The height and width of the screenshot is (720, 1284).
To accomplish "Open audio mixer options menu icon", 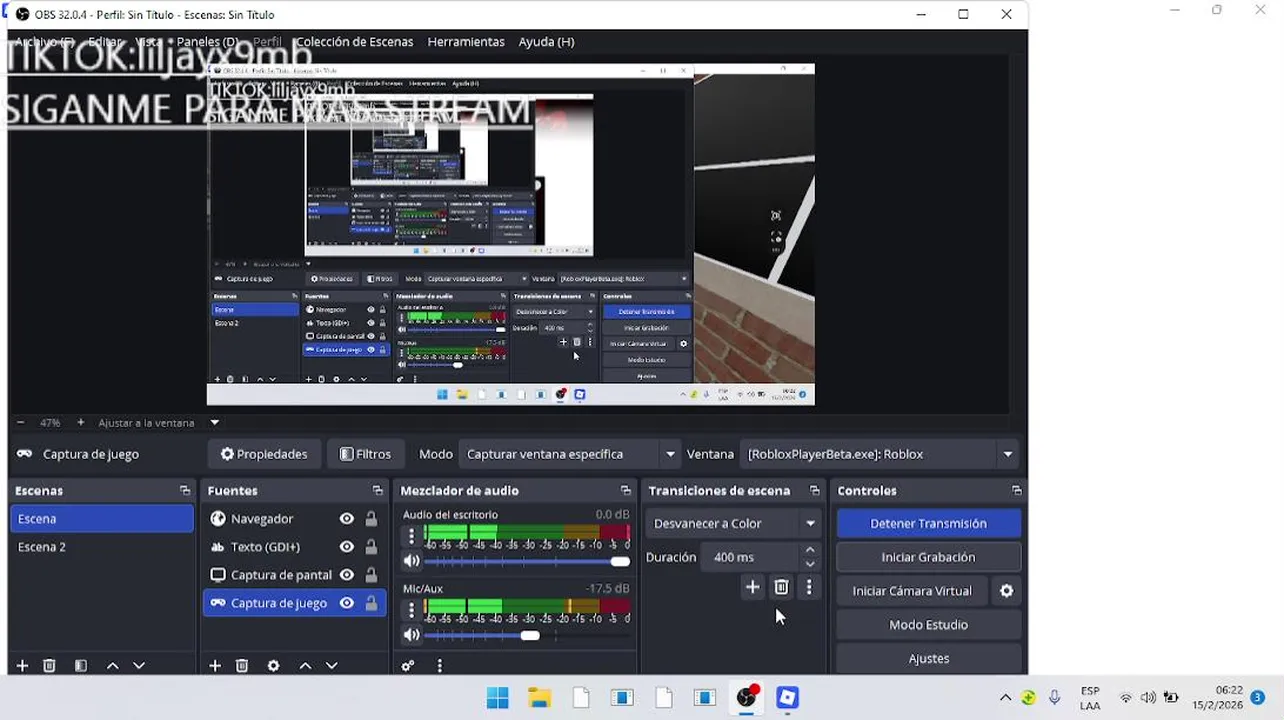I will pos(439,666).
